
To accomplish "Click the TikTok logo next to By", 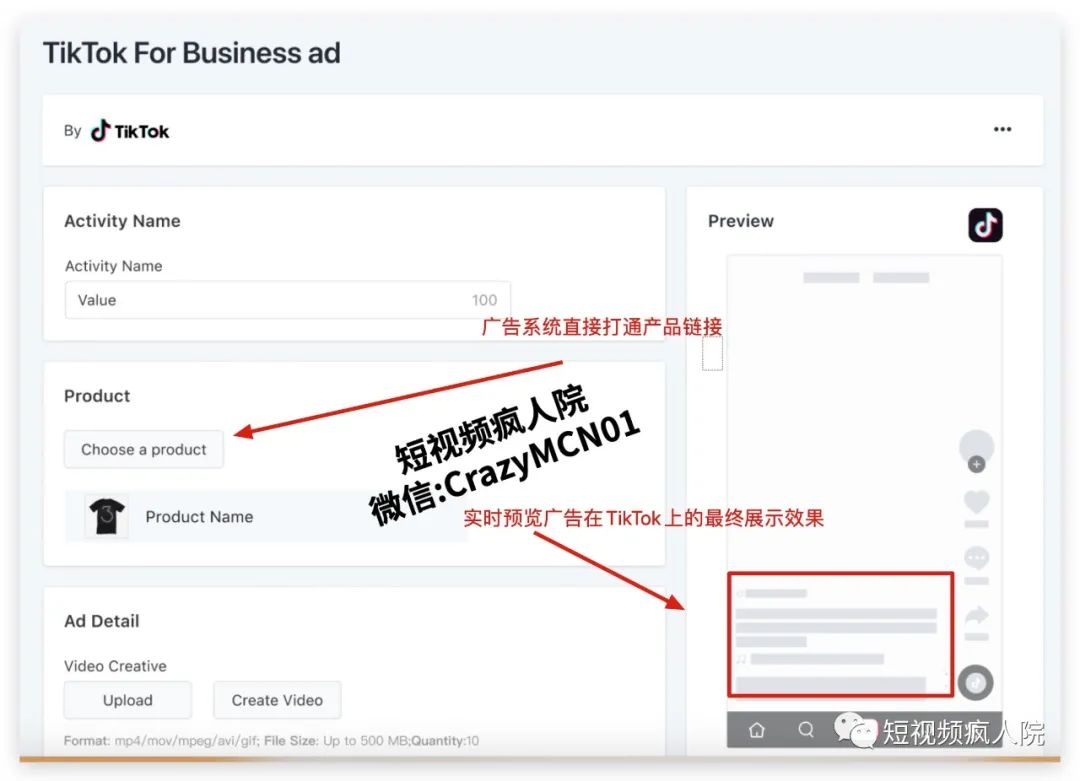I will pos(129,130).
